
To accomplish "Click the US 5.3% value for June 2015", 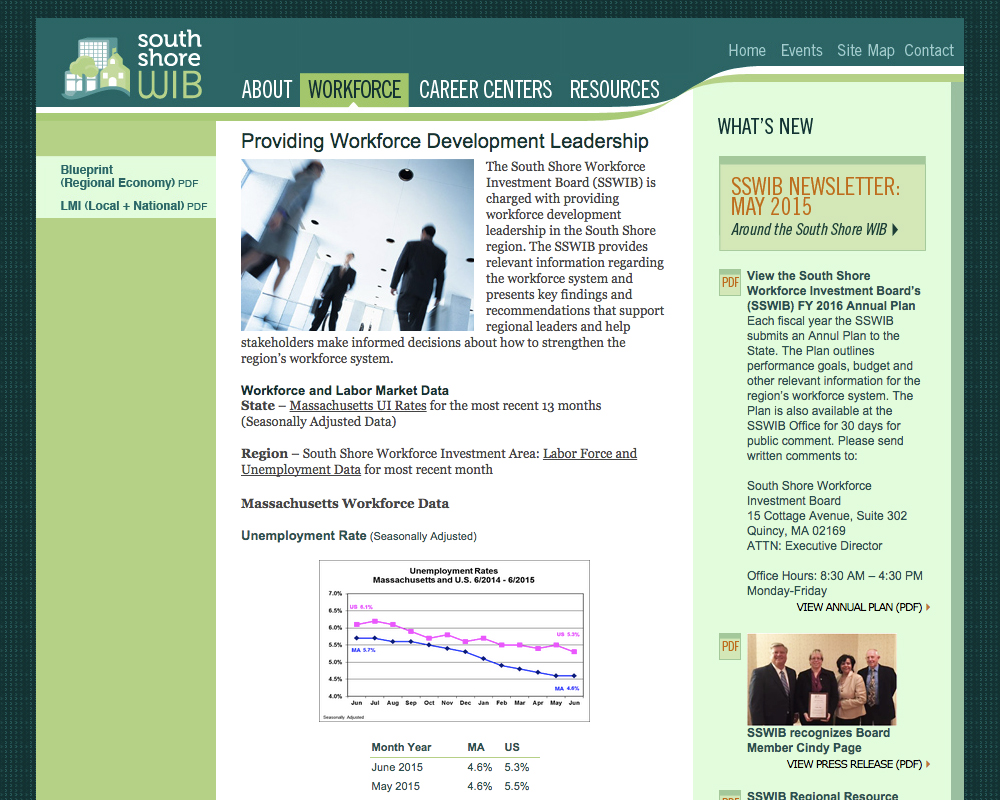I will click(517, 767).
